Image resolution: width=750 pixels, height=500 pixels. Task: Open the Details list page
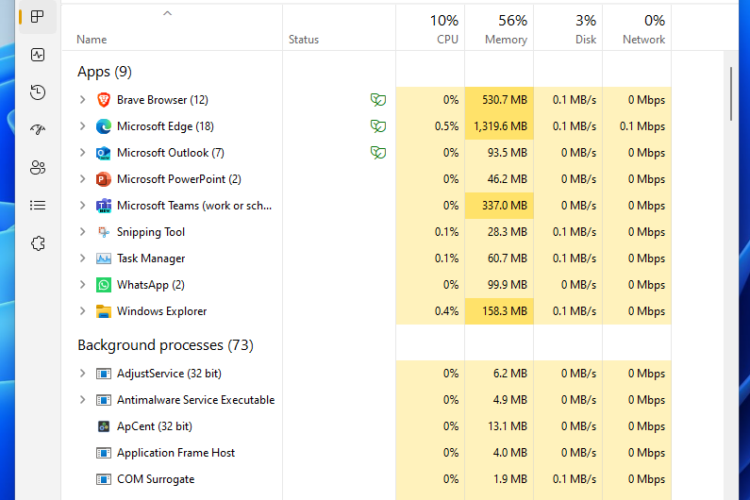(38, 205)
